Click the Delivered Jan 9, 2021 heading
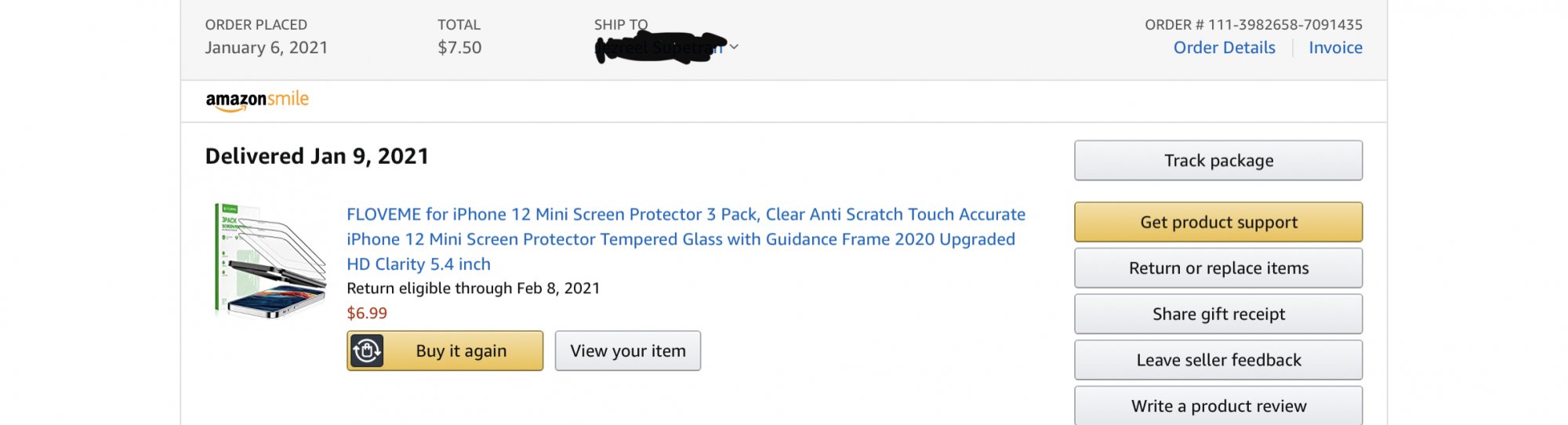 (317, 156)
